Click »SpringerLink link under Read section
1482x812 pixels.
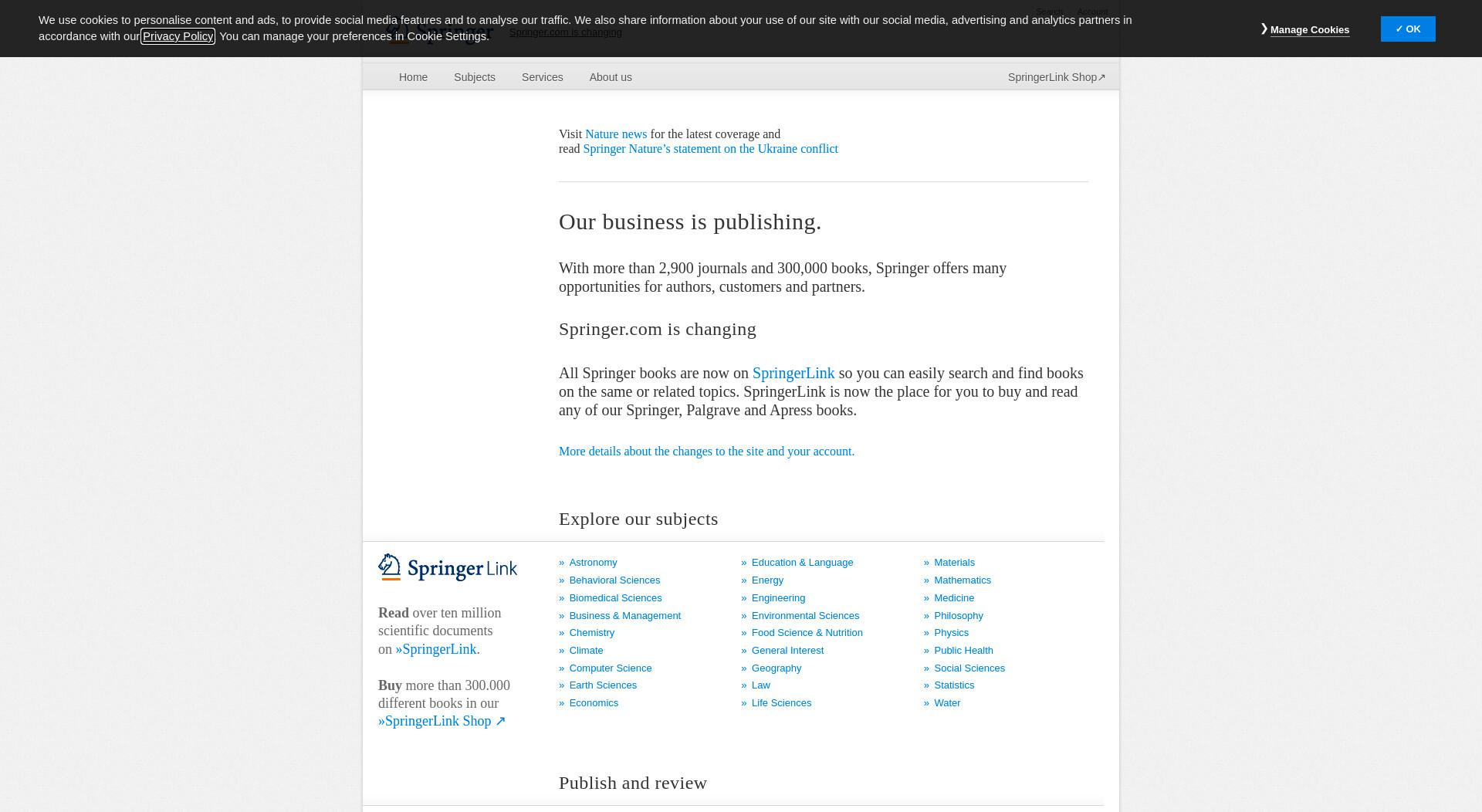pos(436,649)
